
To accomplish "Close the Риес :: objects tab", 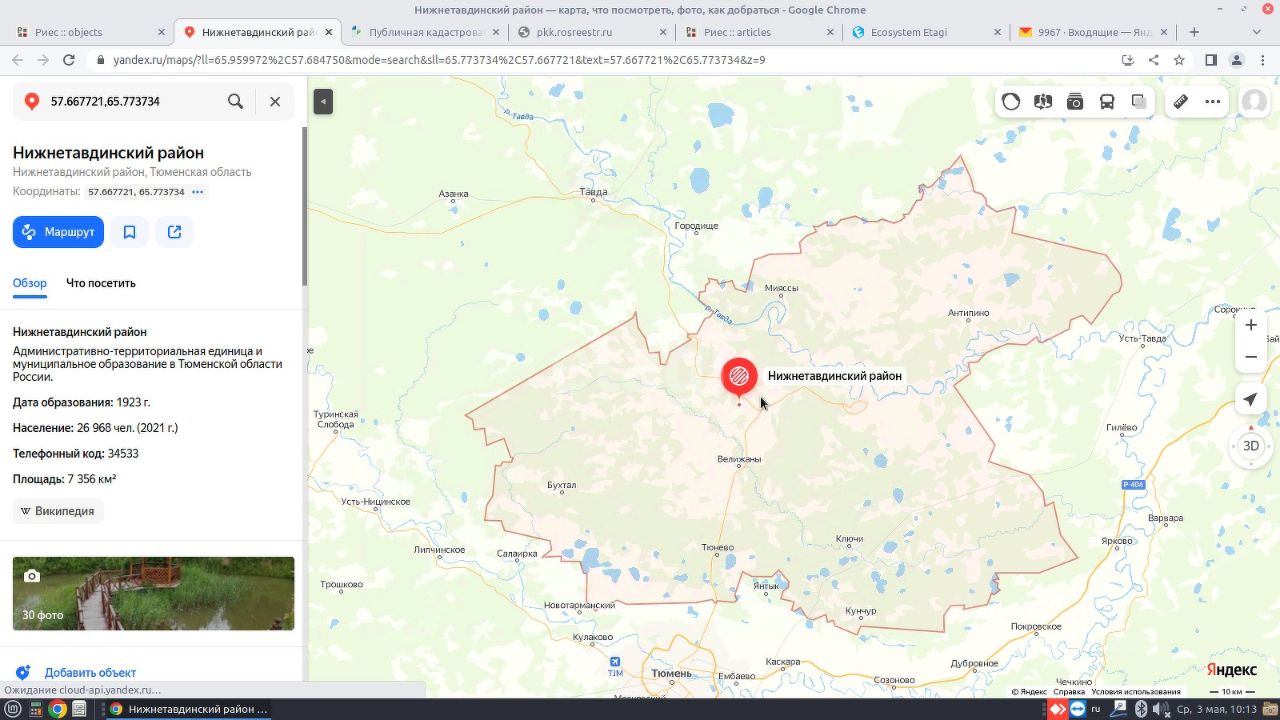I will 163,32.
